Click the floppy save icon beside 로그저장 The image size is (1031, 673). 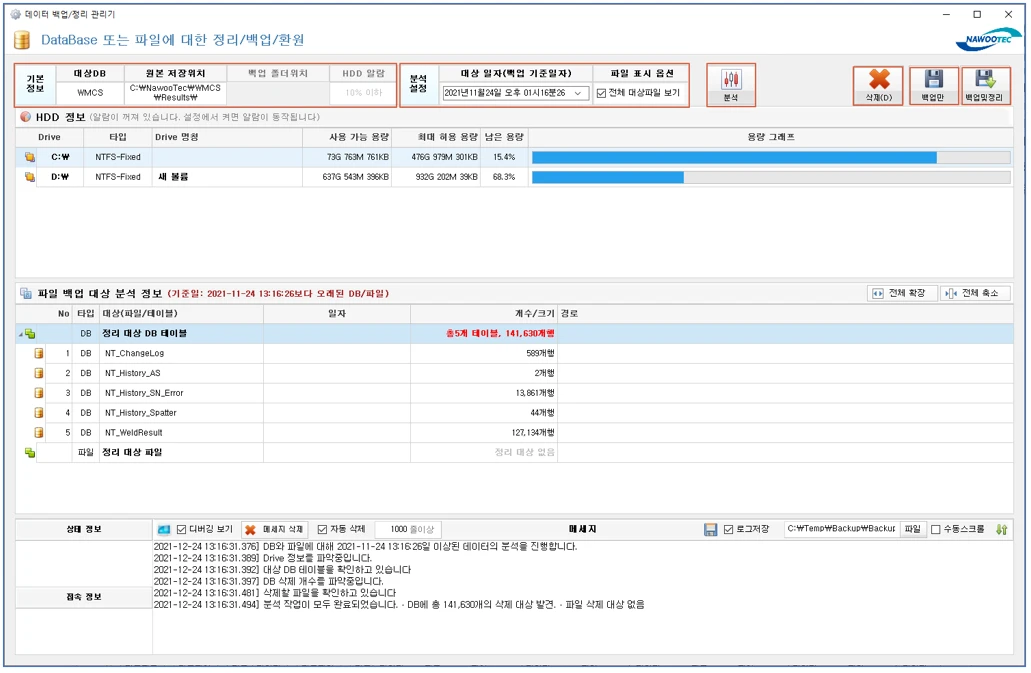point(710,530)
